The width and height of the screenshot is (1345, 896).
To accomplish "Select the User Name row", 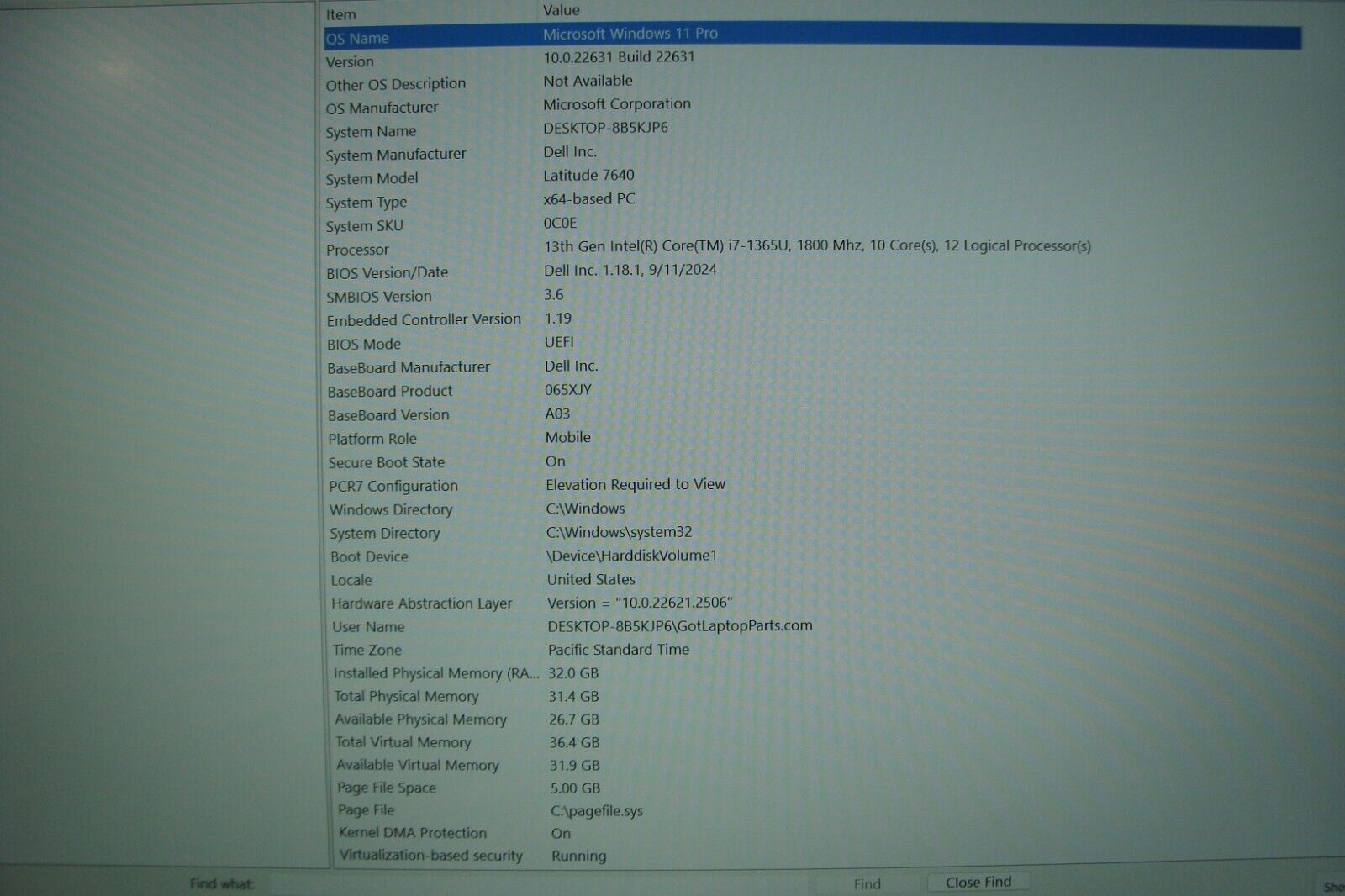I will click(812, 626).
